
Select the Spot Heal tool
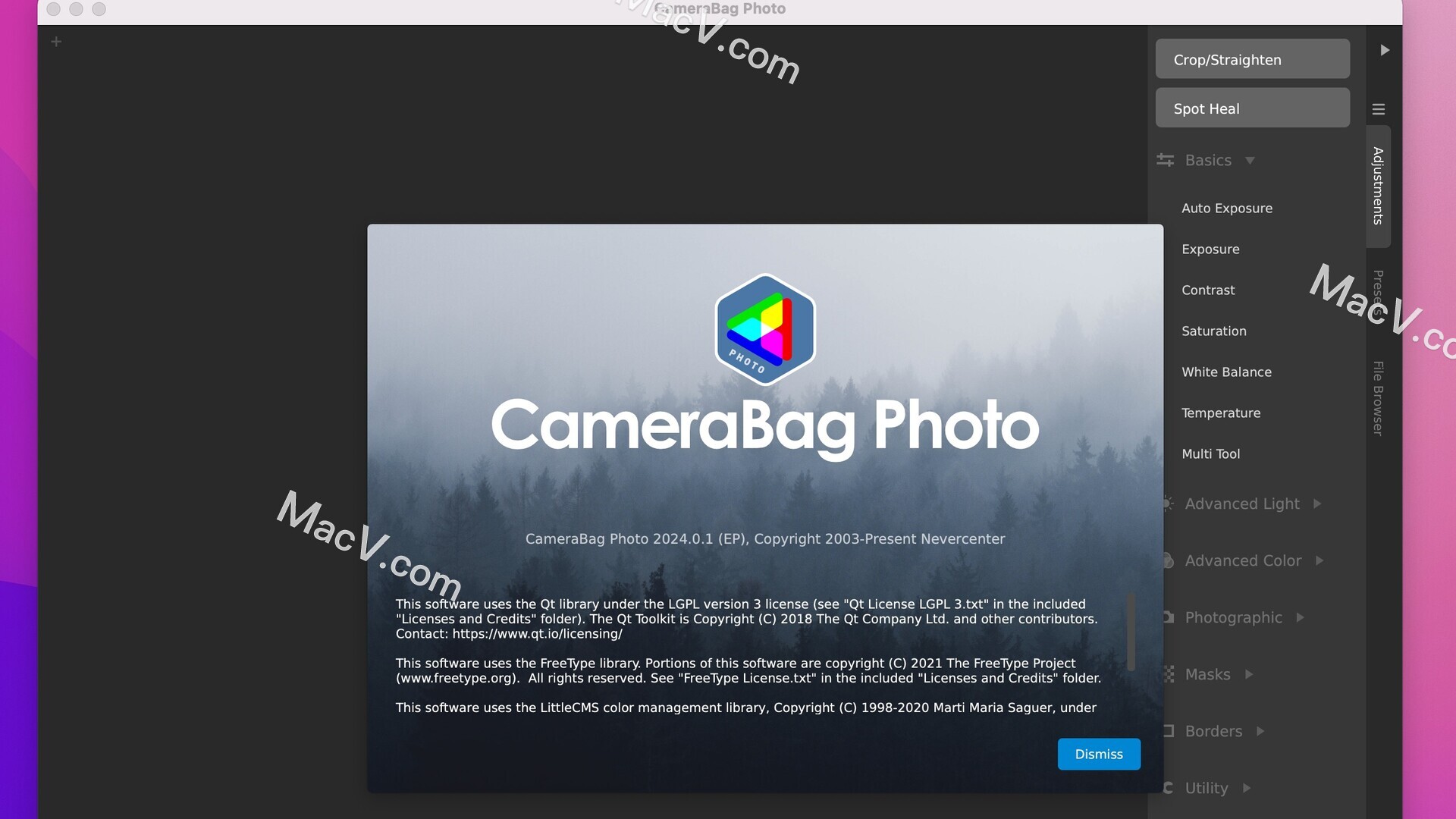pos(1253,109)
